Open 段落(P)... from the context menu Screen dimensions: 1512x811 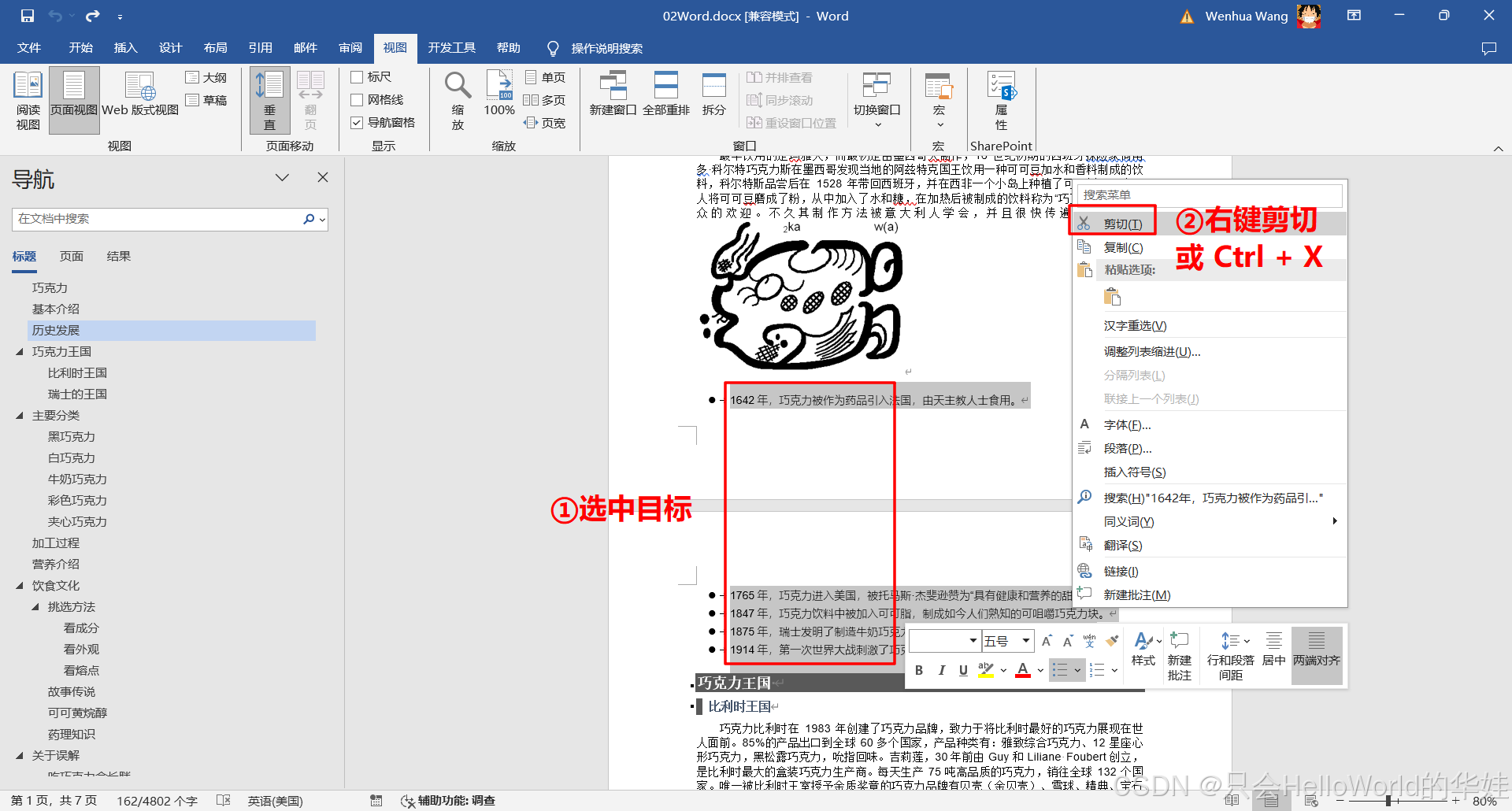pos(1128,449)
